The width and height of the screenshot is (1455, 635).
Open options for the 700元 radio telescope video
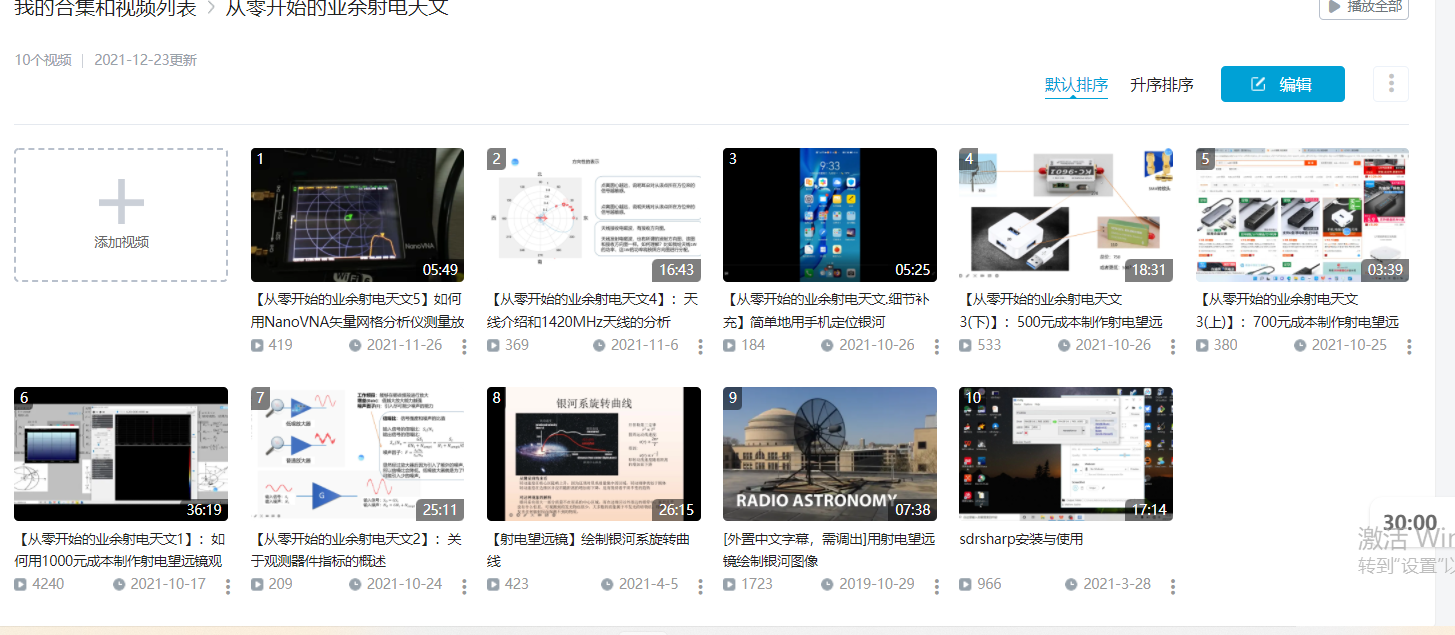click(1409, 346)
